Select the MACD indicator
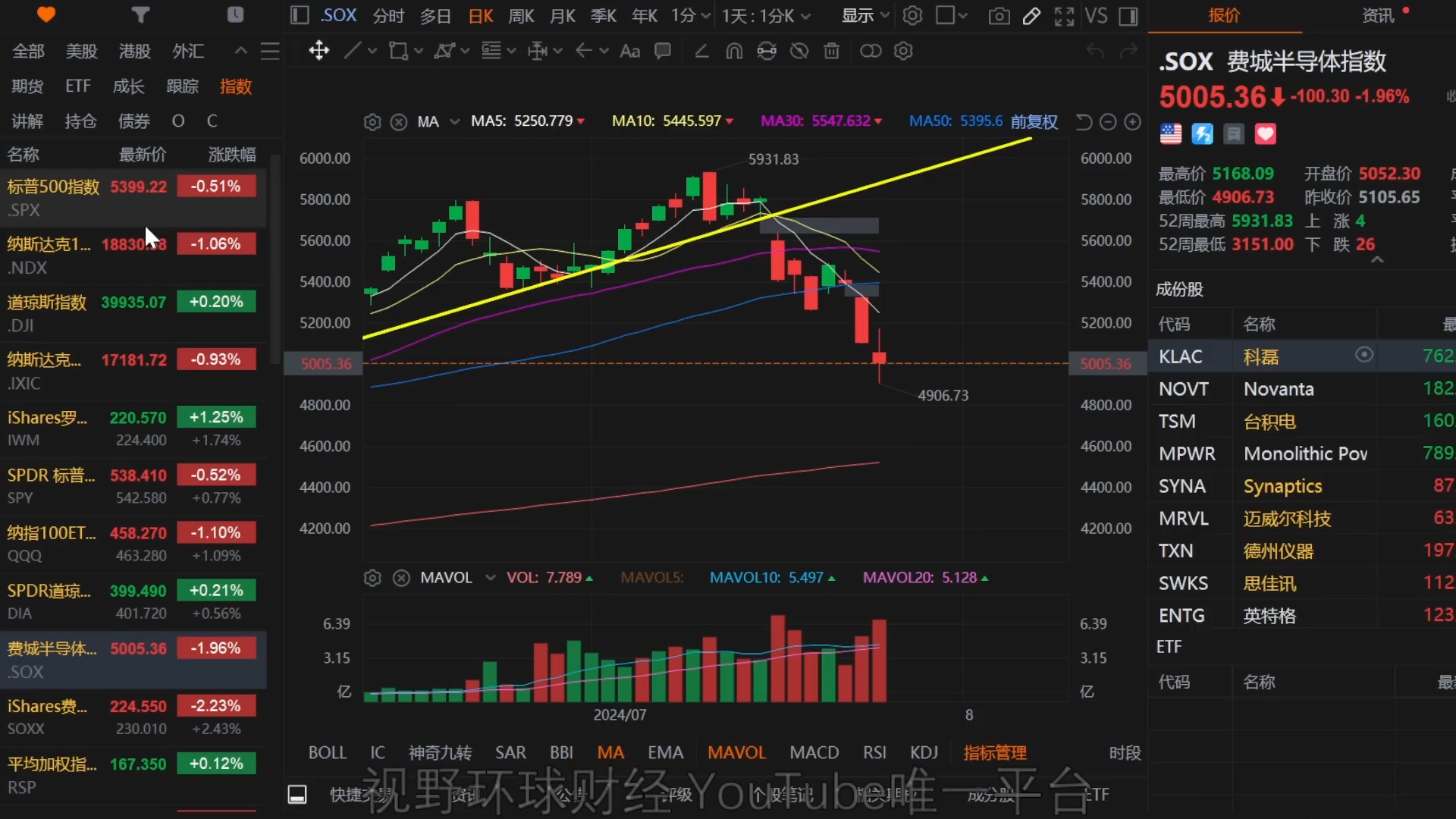This screenshot has height=819, width=1456. (x=814, y=752)
